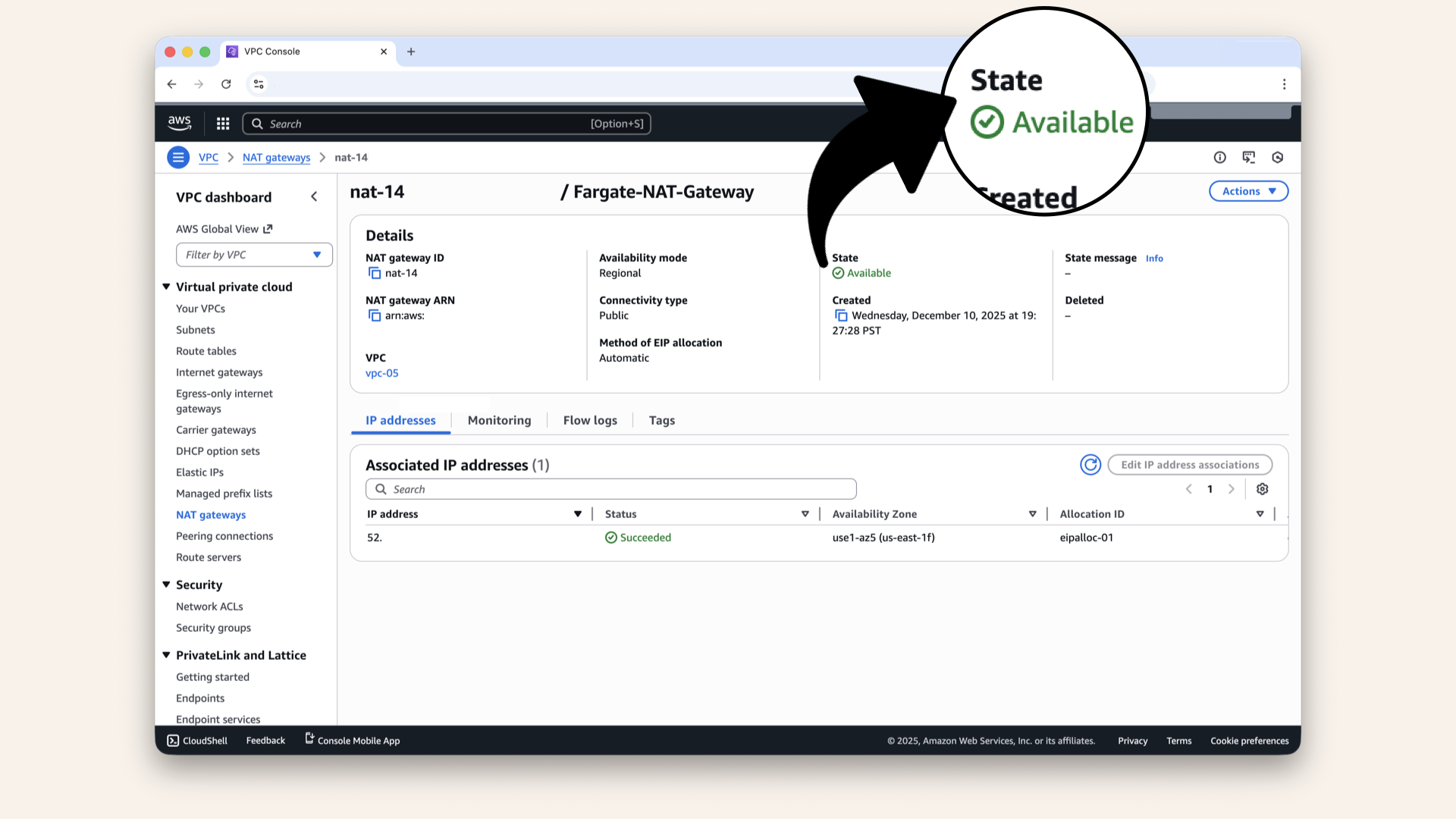
Task: Open the hamburger menu to collapse VPC navigation
Action: [x=177, y=157]
